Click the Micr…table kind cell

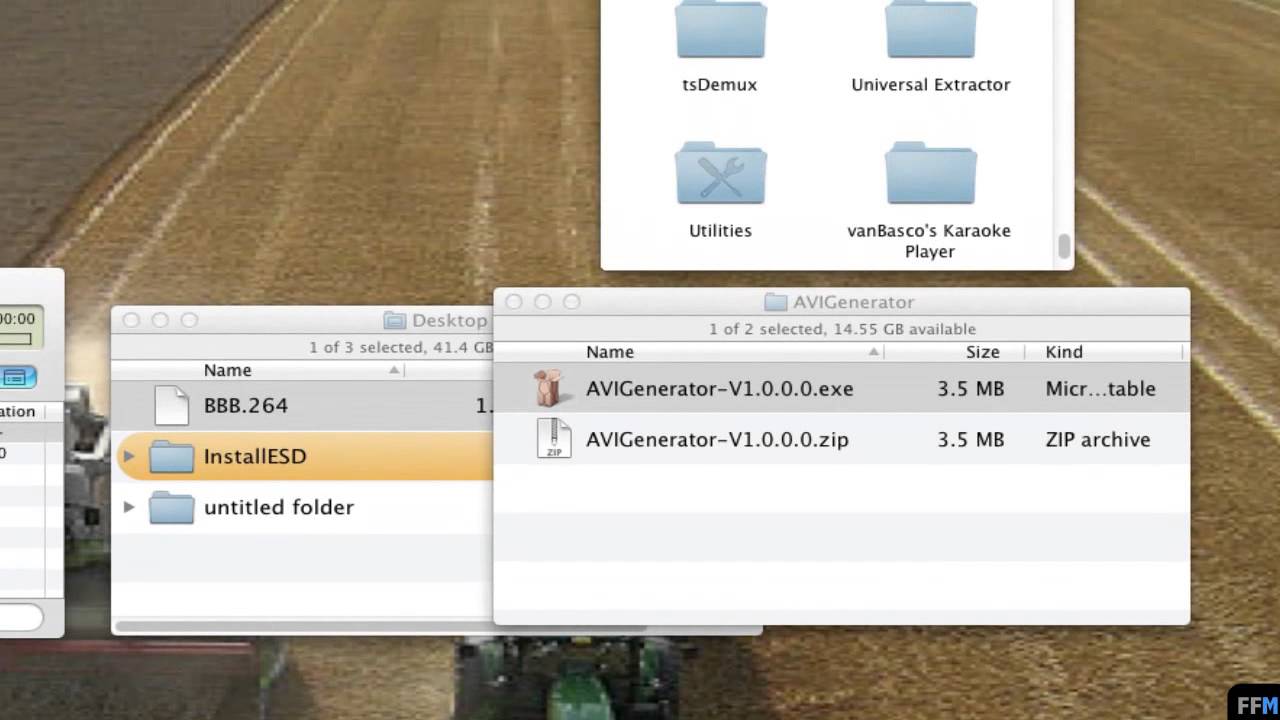1100,389
